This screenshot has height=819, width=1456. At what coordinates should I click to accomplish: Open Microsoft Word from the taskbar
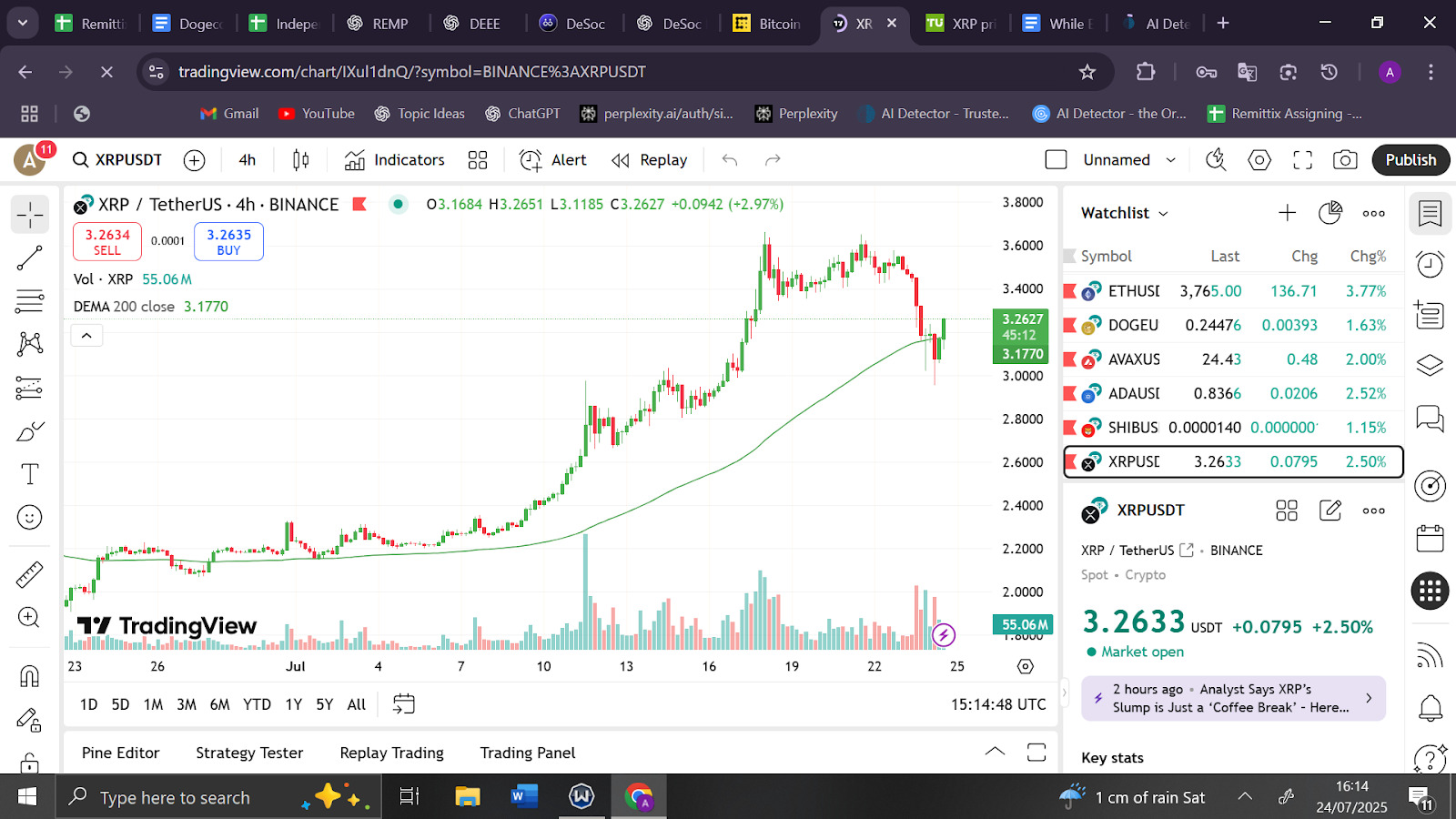point(524,797)
